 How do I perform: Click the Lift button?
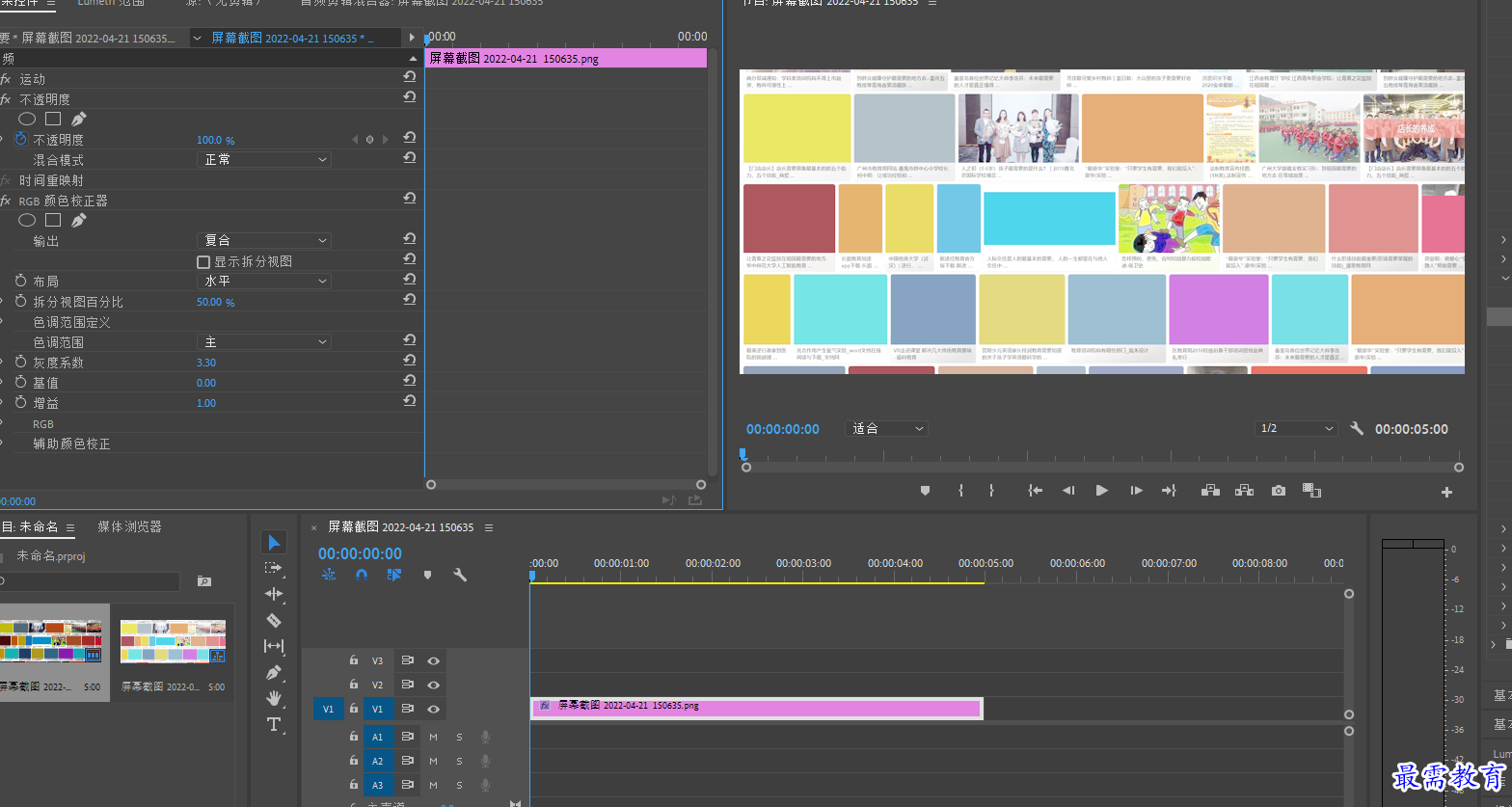point(1210,491)
